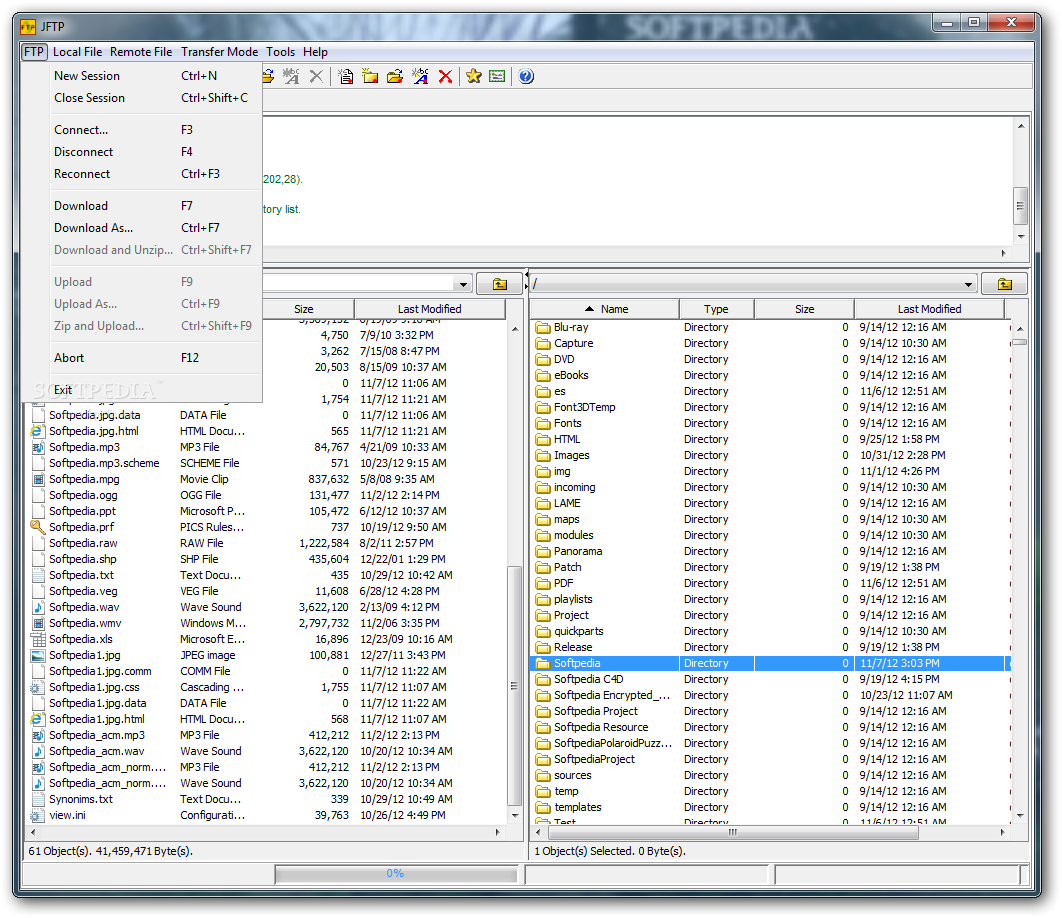Click the Softpedia1.jpg image file icon
Image resolution: width=1062 pixels, height=918 pixels.
tap(39, 655)
